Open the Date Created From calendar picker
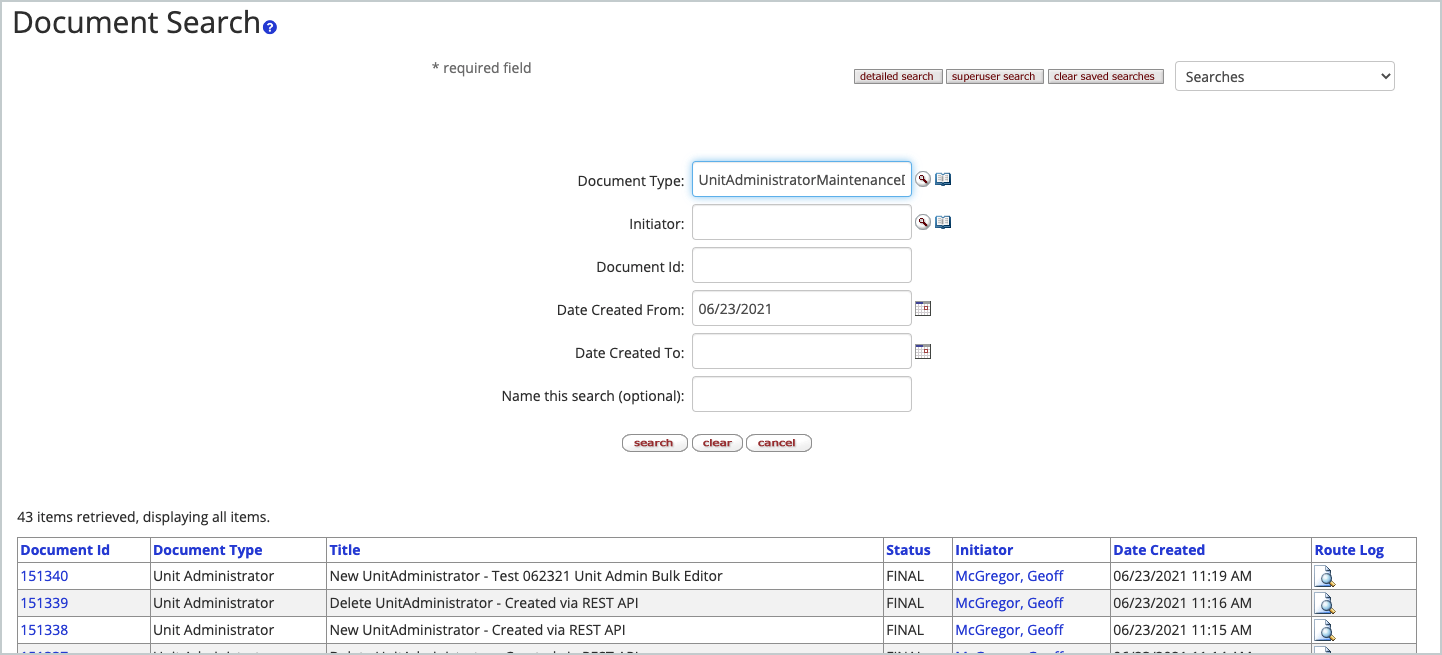1442x655 pixels. 922,307
